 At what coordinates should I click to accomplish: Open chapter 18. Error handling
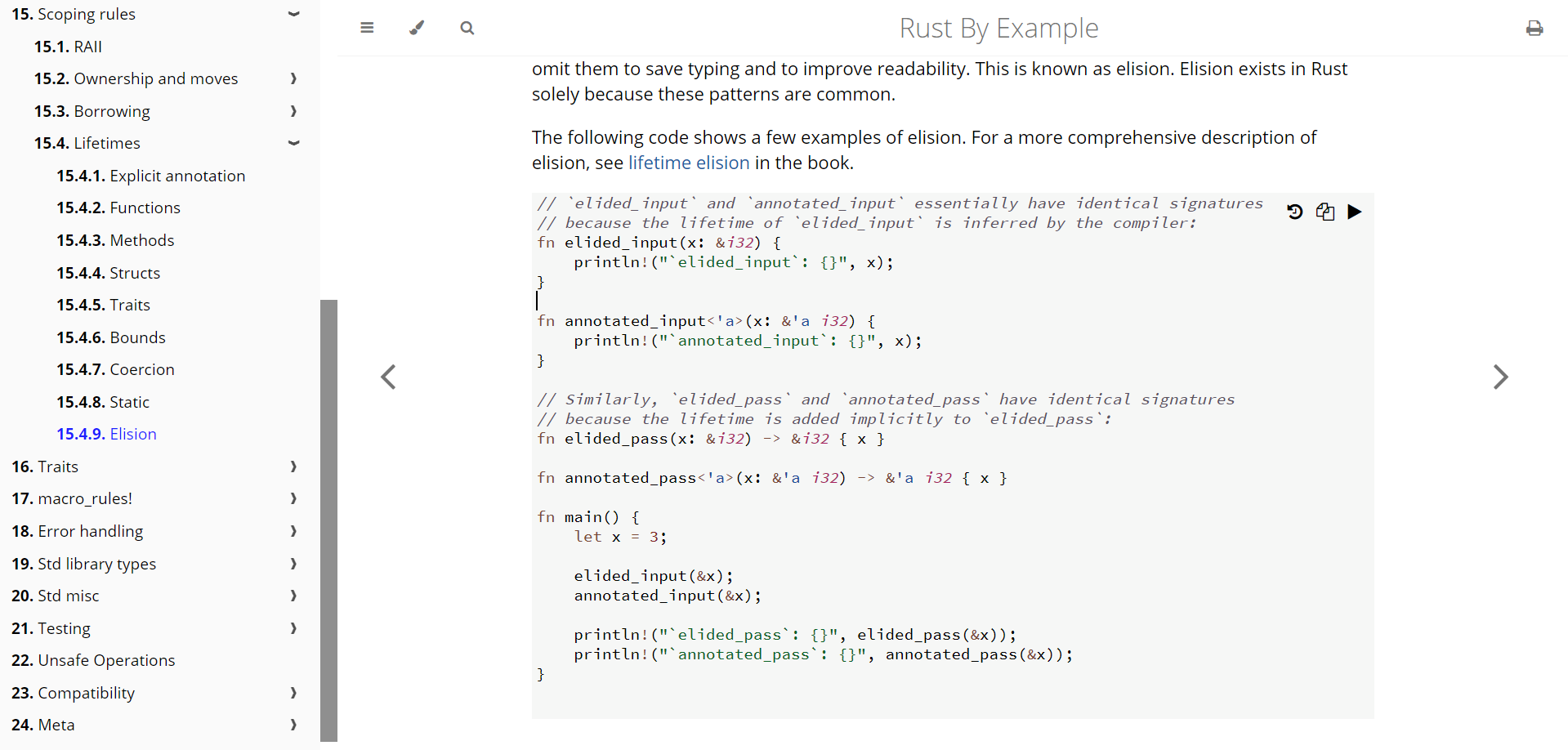[x=77, y=531]
